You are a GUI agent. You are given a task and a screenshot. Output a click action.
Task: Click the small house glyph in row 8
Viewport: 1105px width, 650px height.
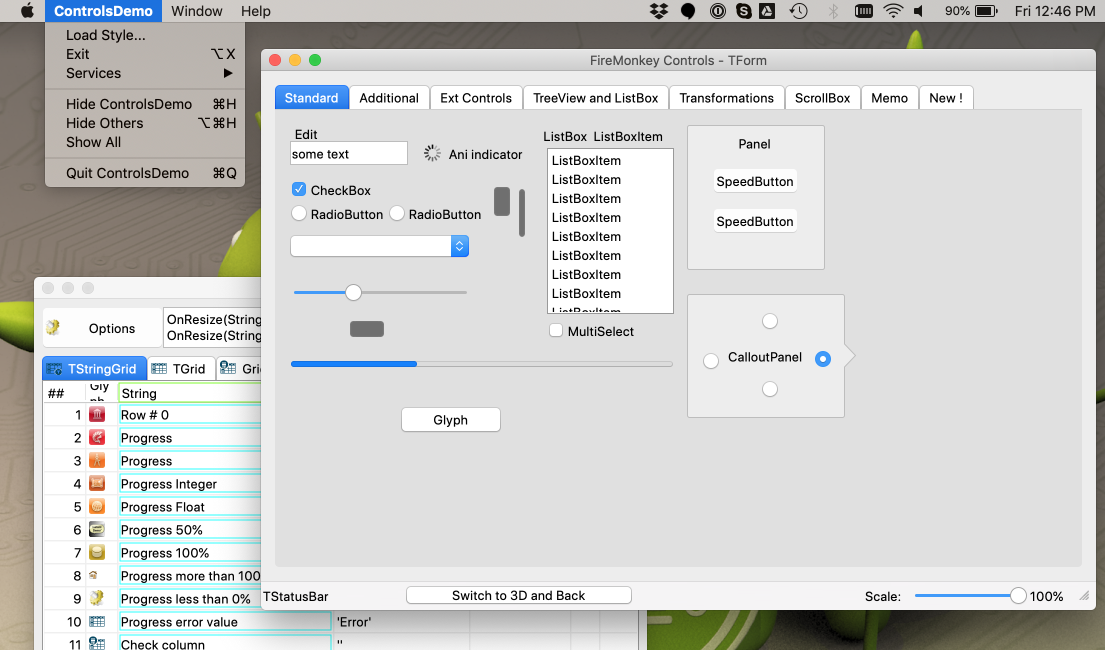pyautogui.click(x=93, y=575)
